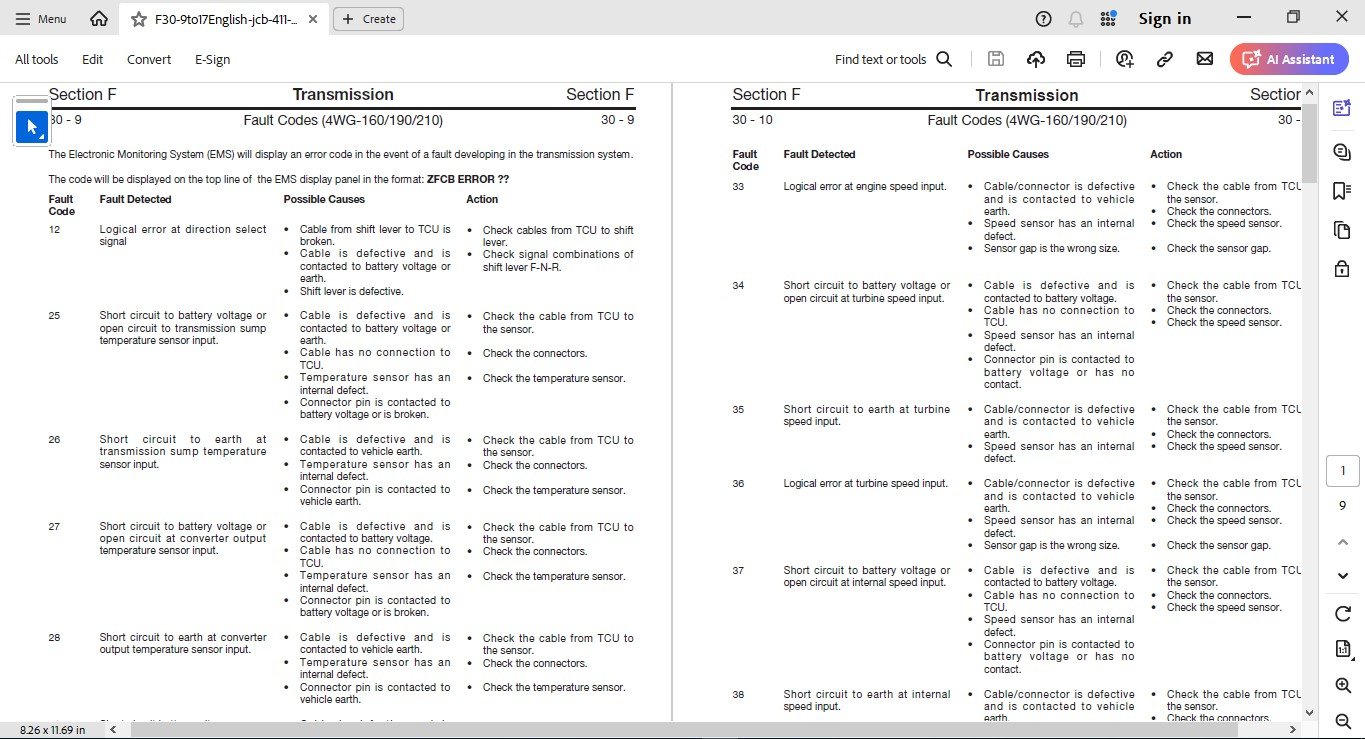Open All tools
Image resolution: width=1365 pixels, height=739 pixels.
pyautogui.click(x=37, y=59)
